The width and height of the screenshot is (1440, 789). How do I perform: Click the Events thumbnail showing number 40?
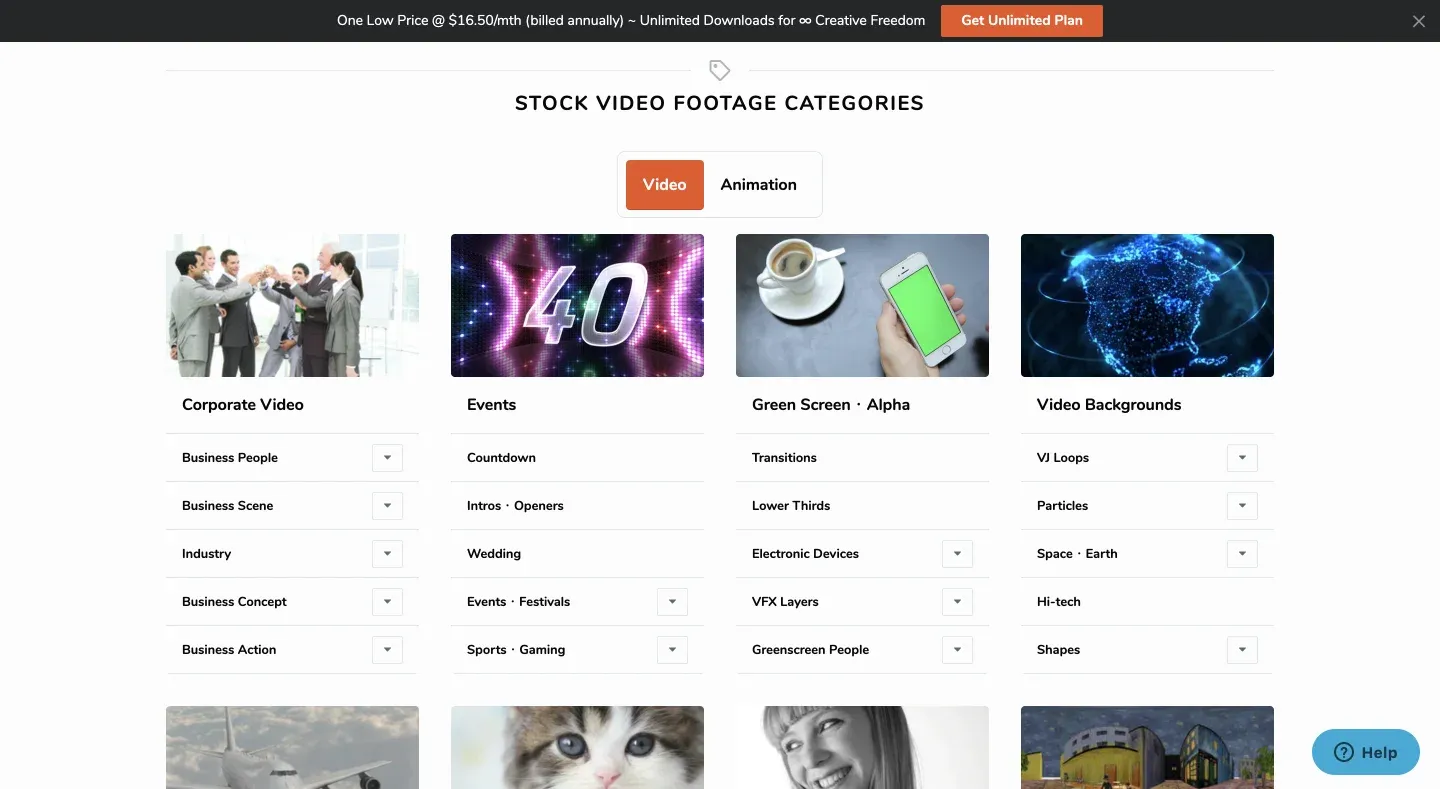(x=577, y=305)
